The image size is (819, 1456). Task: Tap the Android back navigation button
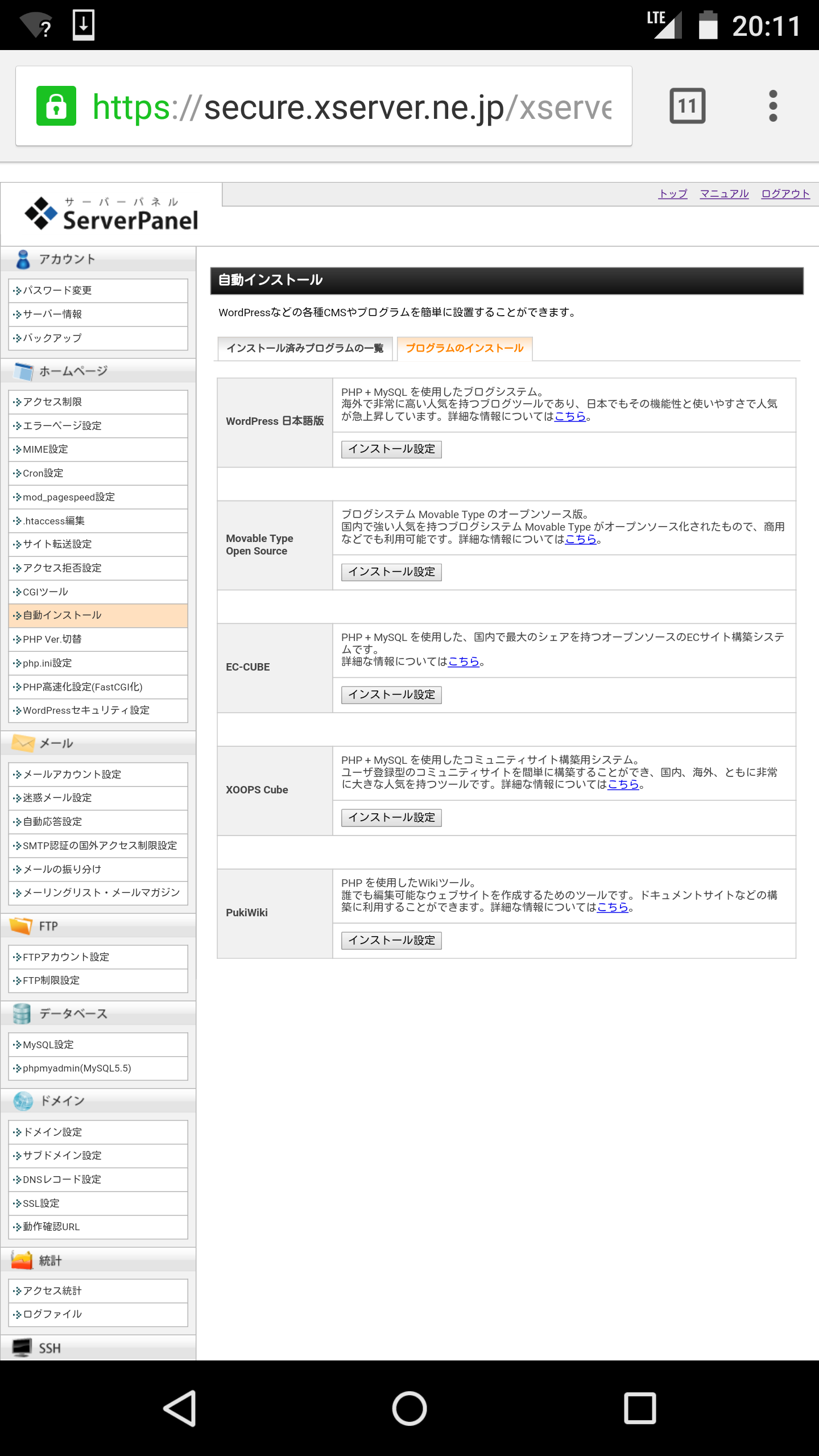pos(180,1408)
